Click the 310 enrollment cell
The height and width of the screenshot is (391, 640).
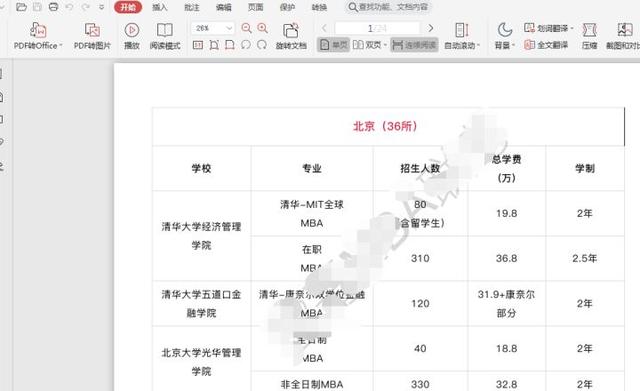pyautogui.click(x=420, y=258)
